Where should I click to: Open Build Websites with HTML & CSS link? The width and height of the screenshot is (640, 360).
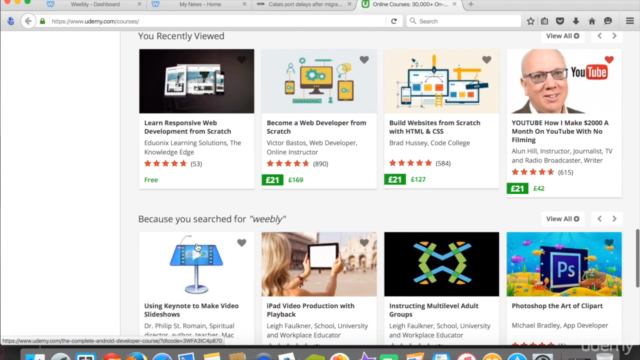click(x=435, y=127)
